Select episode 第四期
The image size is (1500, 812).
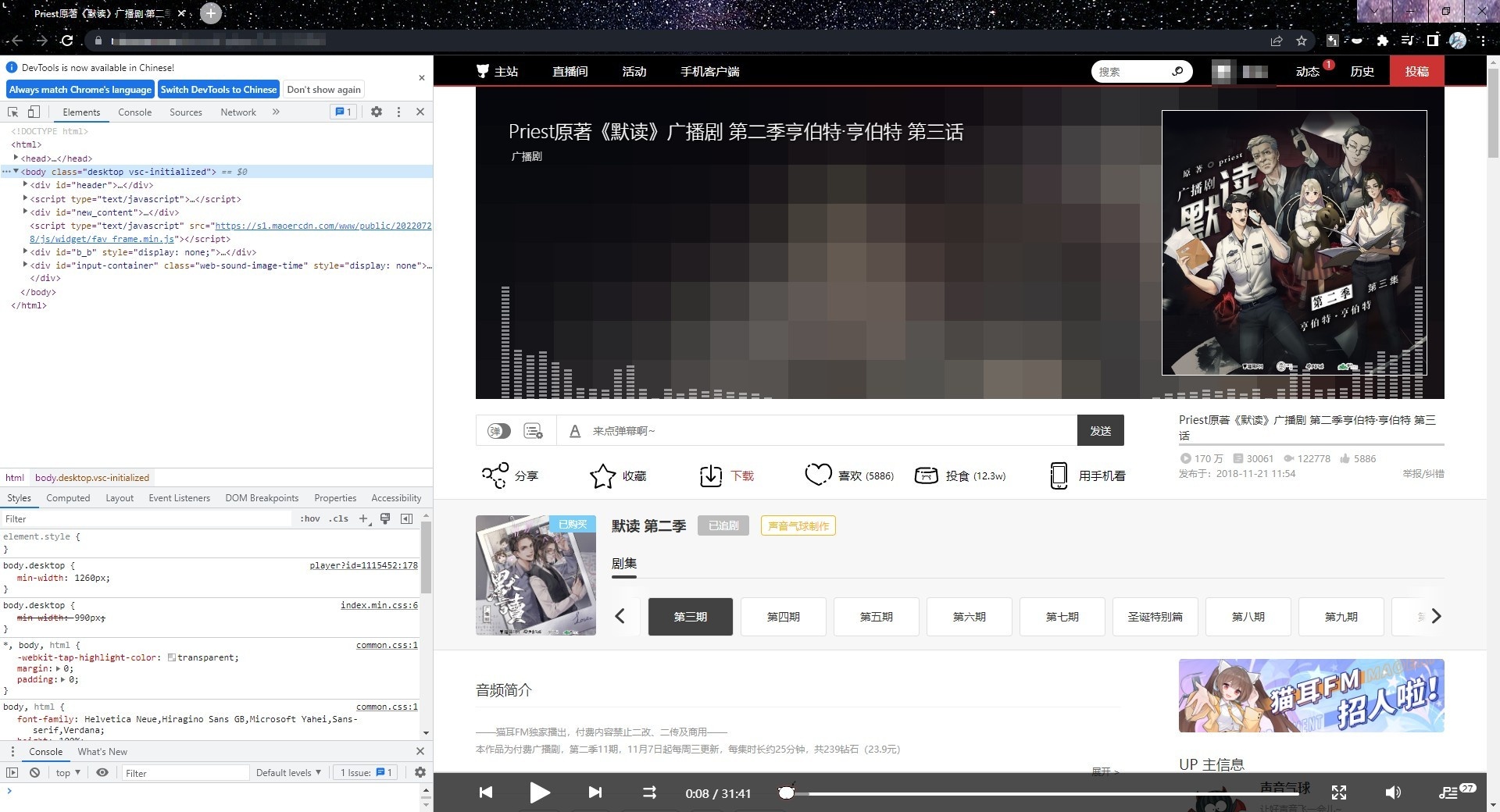pos(784,616)
